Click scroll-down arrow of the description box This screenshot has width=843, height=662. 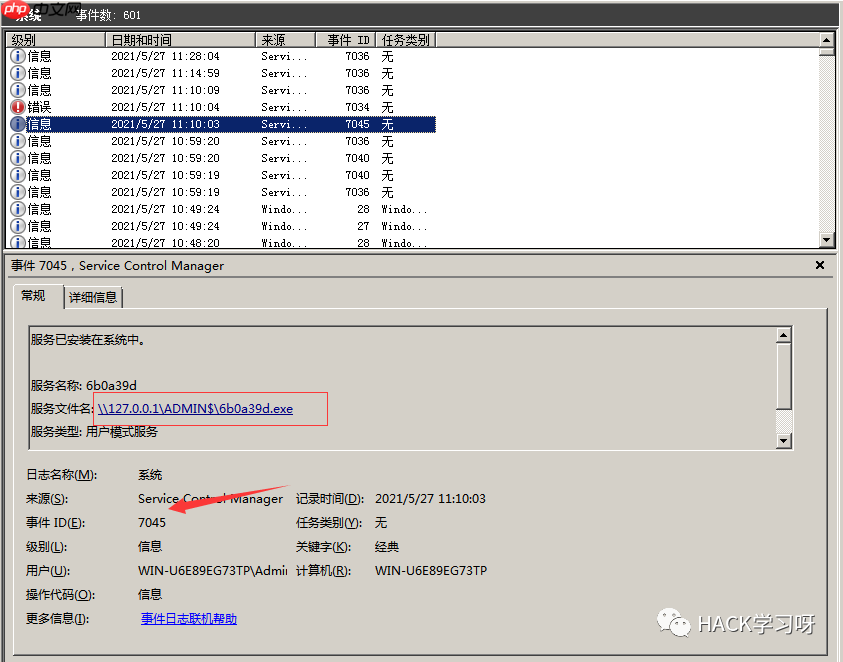[x=785, y=440]
